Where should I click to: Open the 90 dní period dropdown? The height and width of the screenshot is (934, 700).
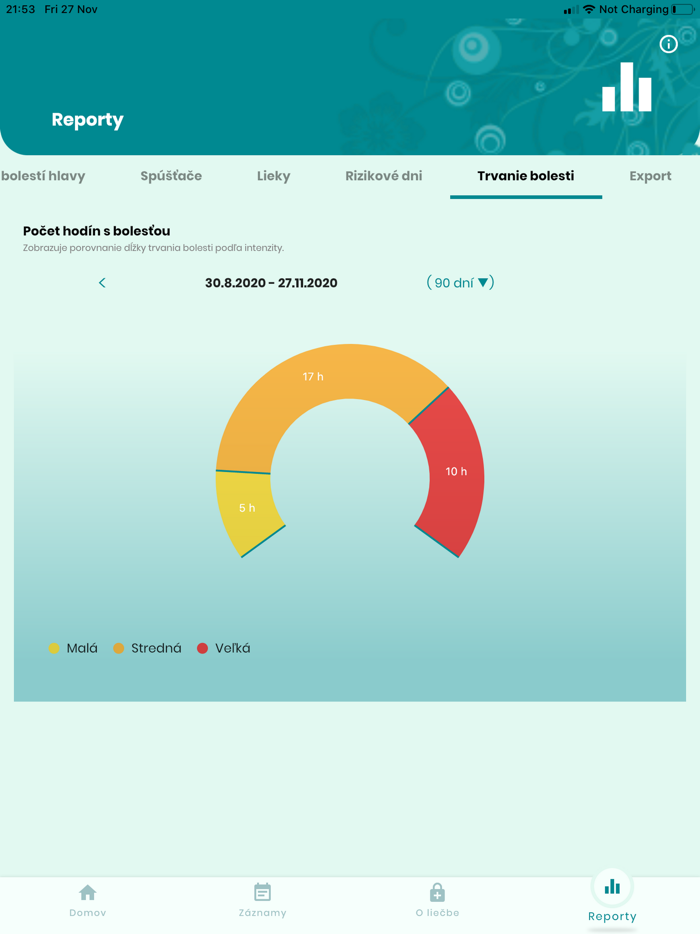click(x=460, y=283)
